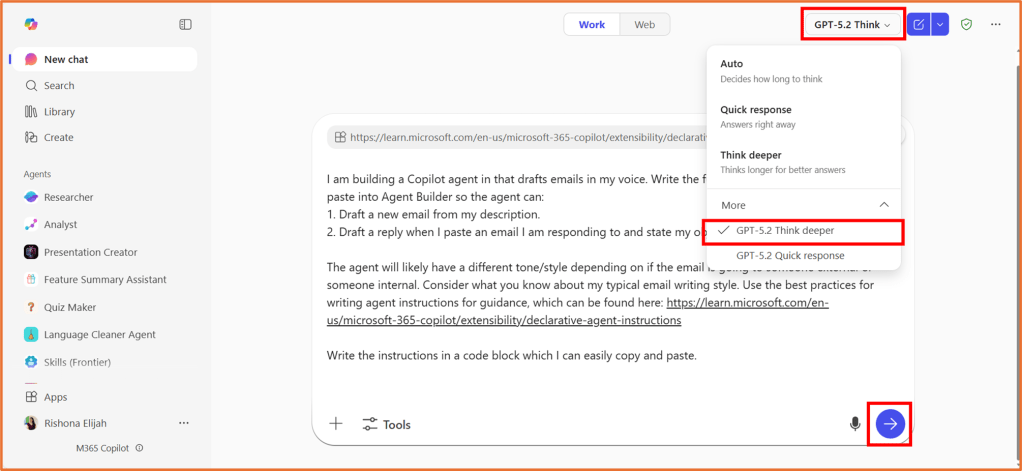Image resolution: width=1022 pixels, height=471 pixels.
Task: Choose GPT-5.2 Quick response option
Action: pos(804,255)
